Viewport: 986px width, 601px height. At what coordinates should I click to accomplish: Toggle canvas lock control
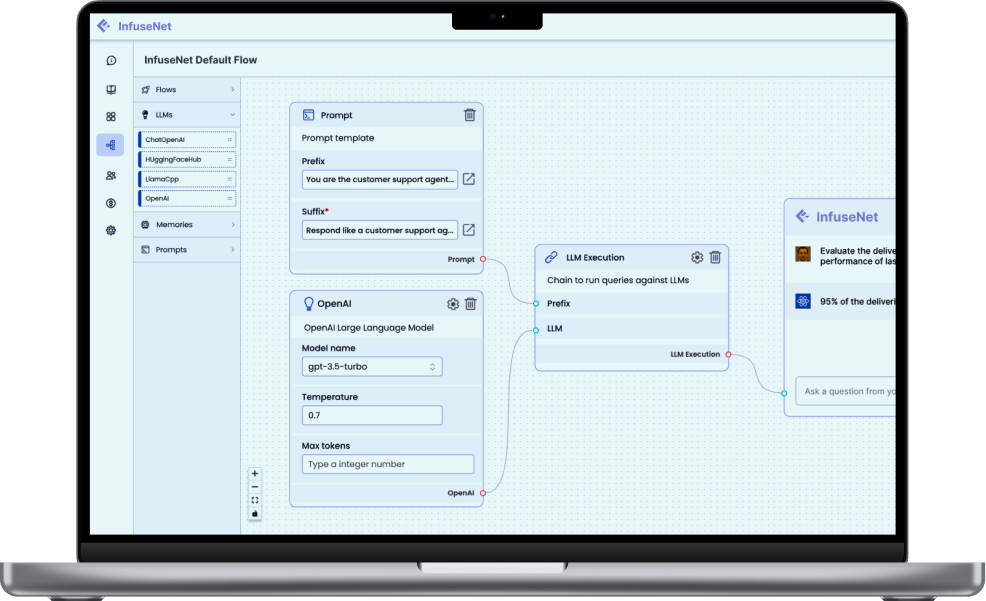(255, 514)
